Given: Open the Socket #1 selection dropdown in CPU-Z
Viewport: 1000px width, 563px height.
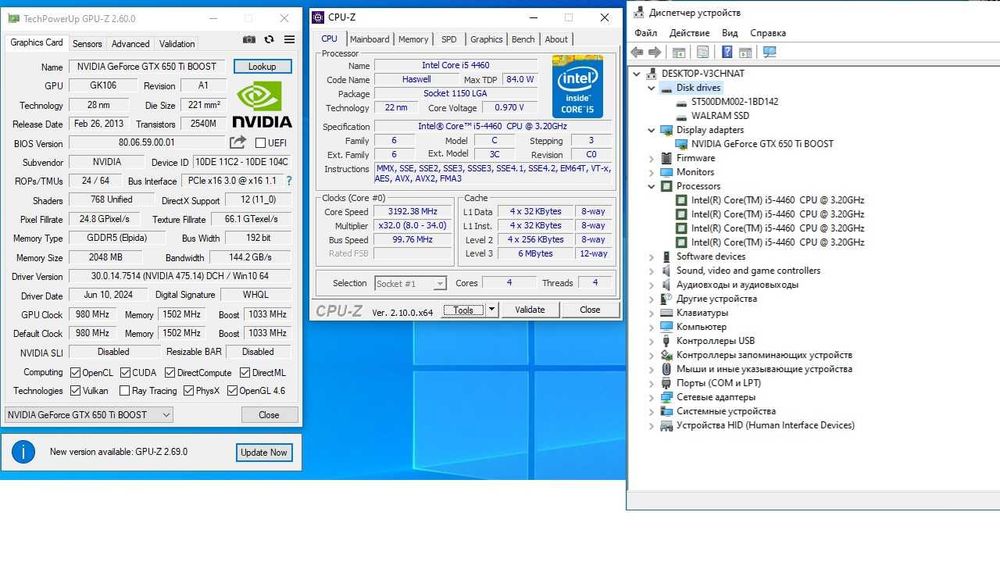Looking at the screenshot, I should coord(410,283).
